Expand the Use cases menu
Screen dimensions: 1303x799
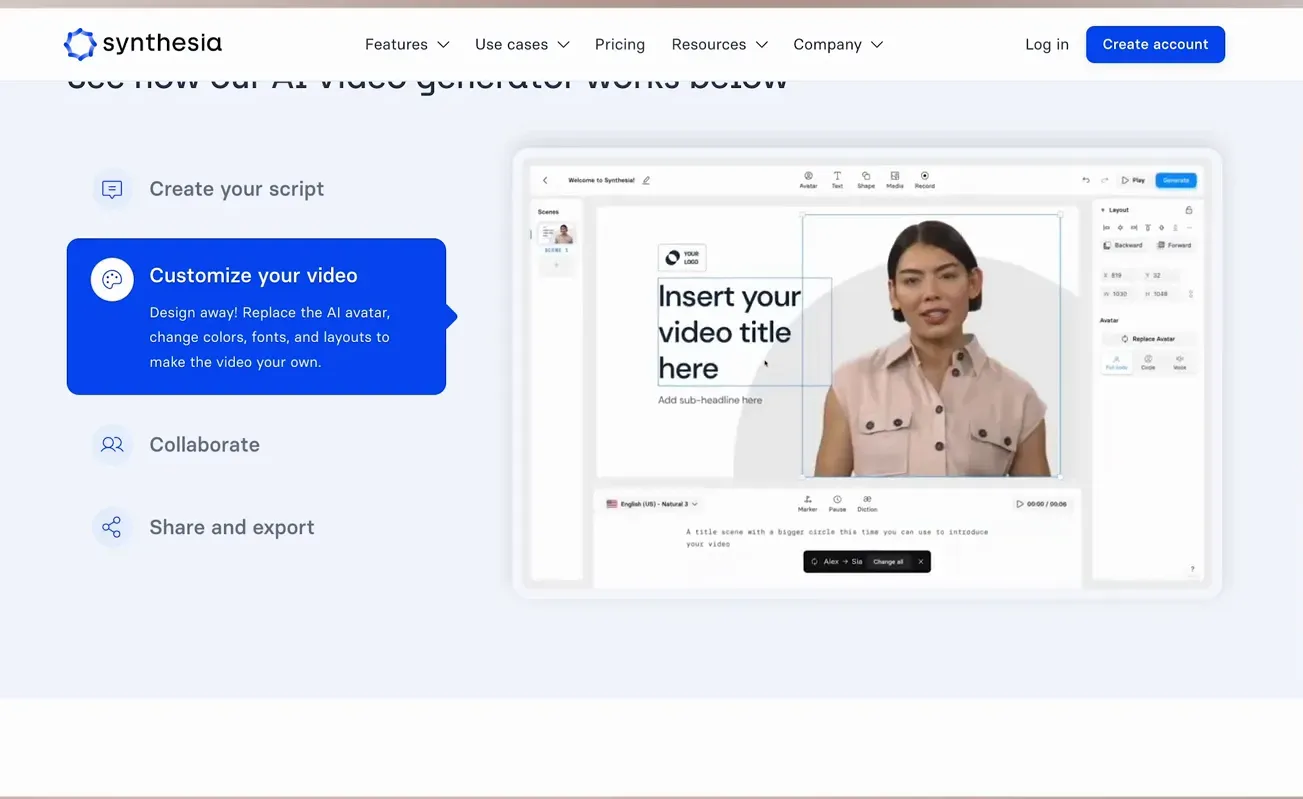(522, 44)
